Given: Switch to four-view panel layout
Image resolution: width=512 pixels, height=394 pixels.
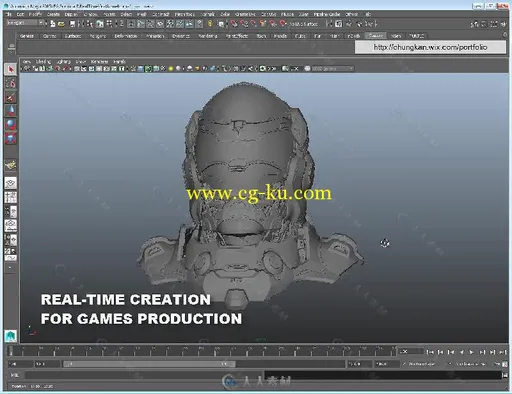Looking at the screenshot, I should pyautogui.click(x=11, y=197).
